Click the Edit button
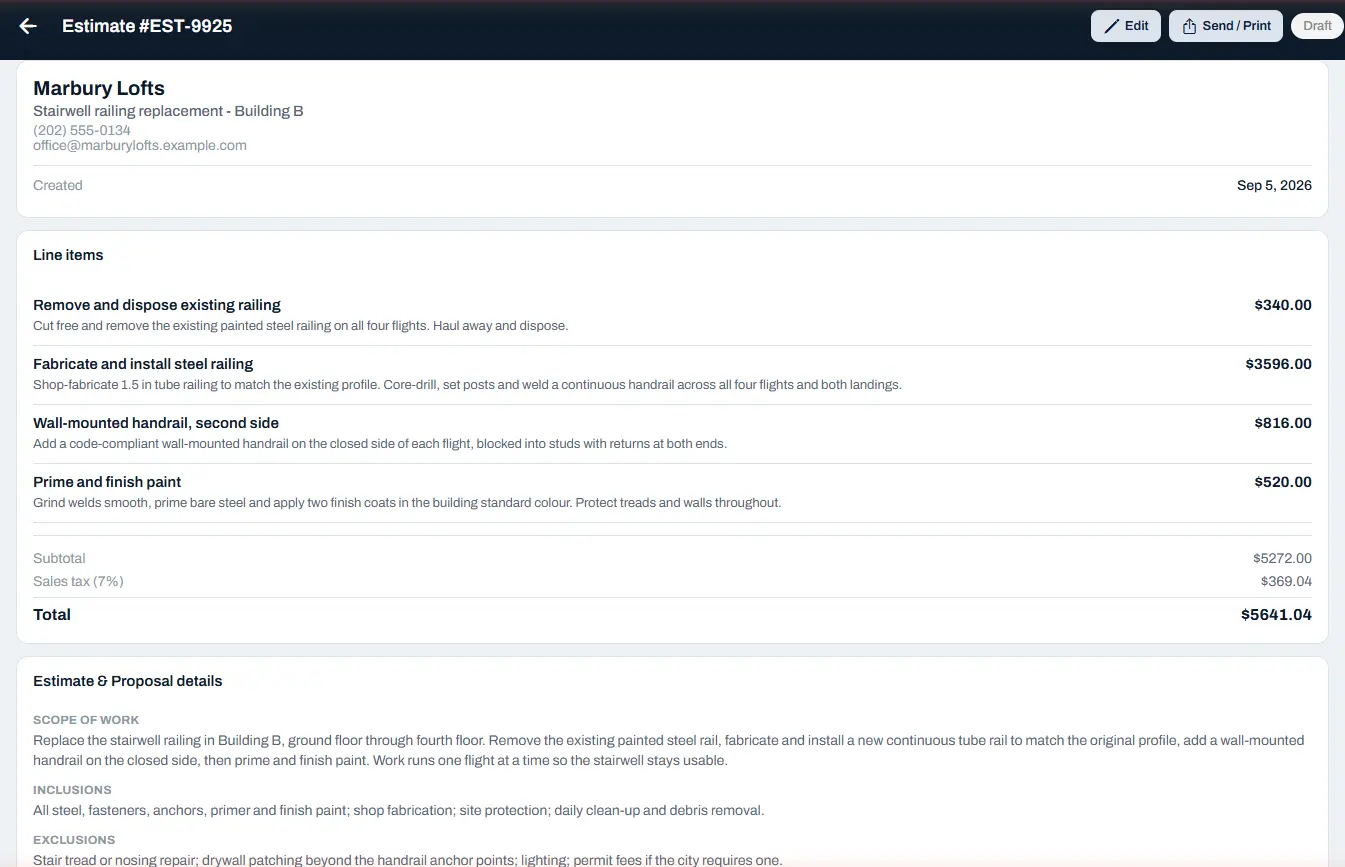The width and height of the screenshot is (1345, 867). (1126, 26)
